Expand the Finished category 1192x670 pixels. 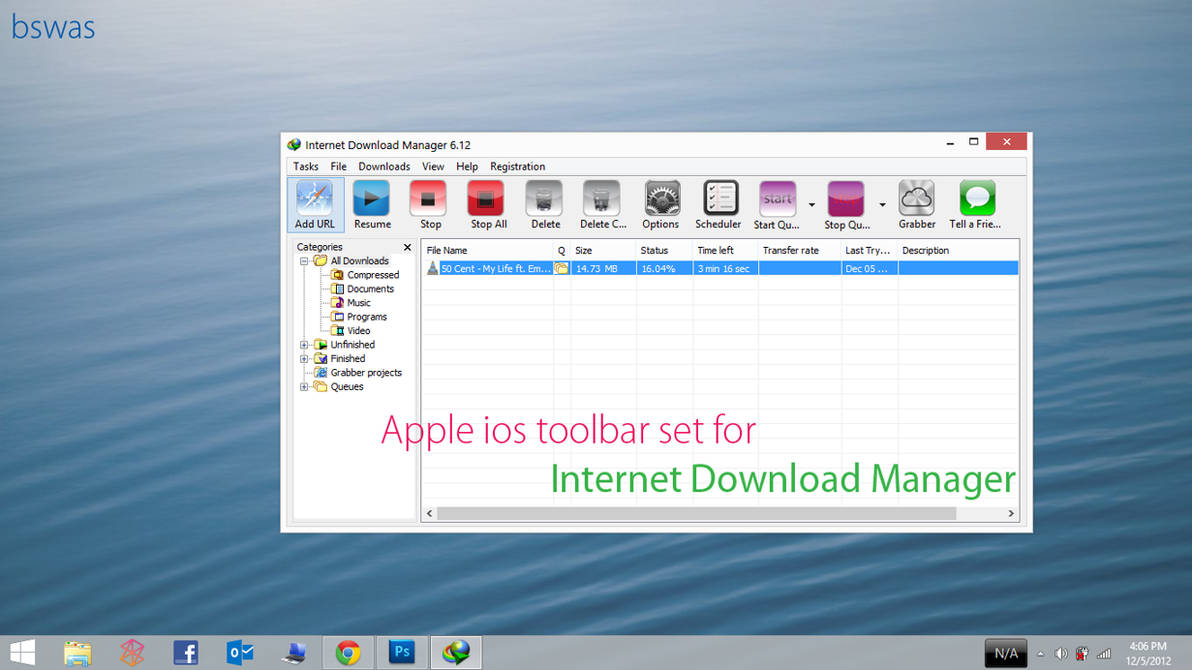(304, 358)
